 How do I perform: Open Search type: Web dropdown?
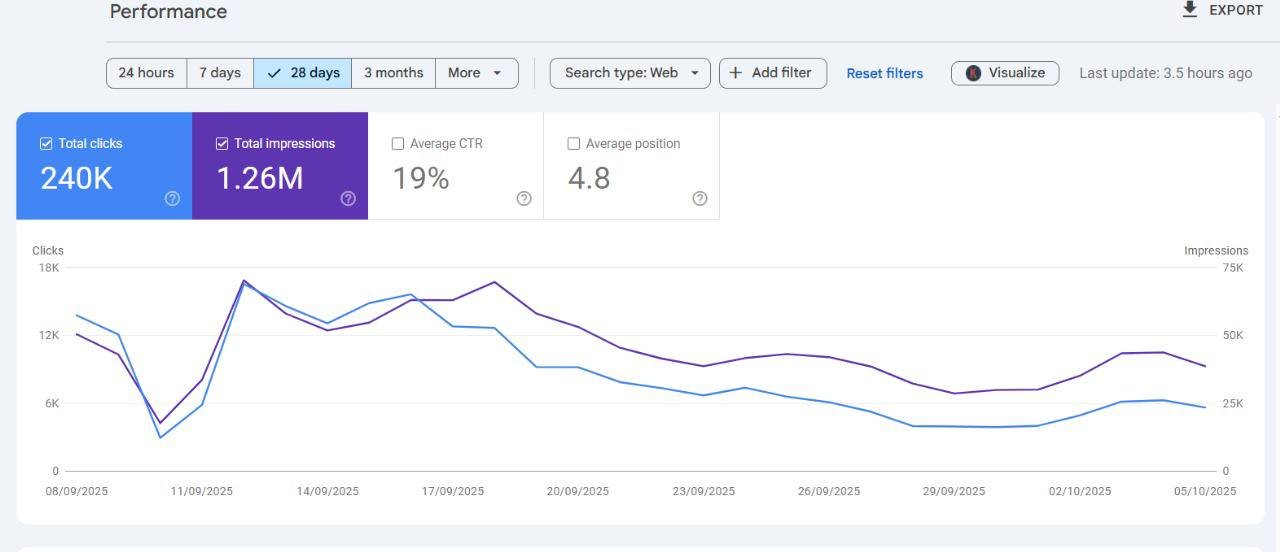pyautogui.click(x=630, y=73)
